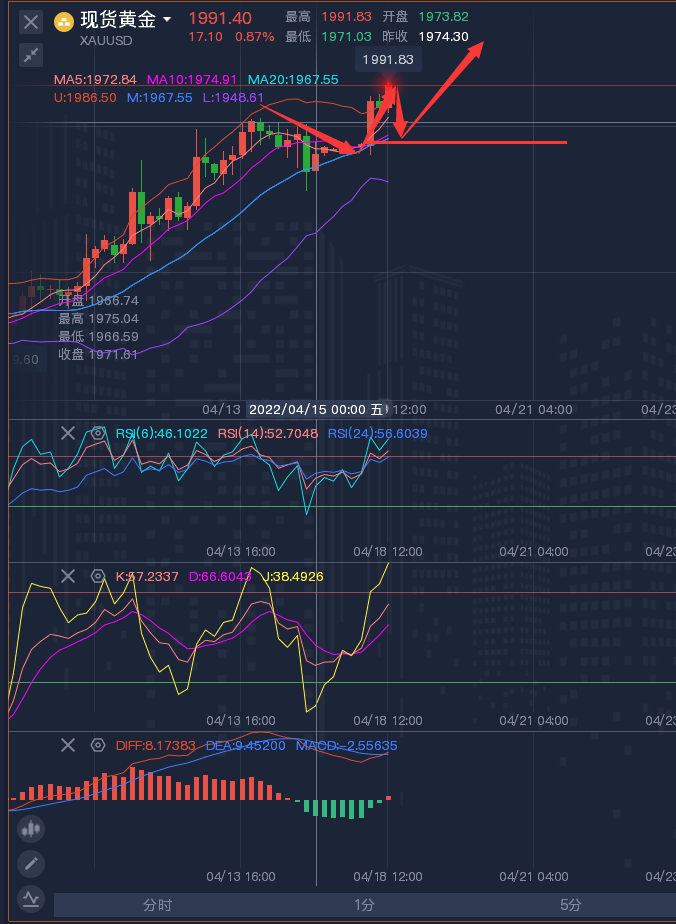Image resolution: width=676 pixels, height=924 pixels.
Task: Activate the pencil drawing tool
Action: [31, 864]
